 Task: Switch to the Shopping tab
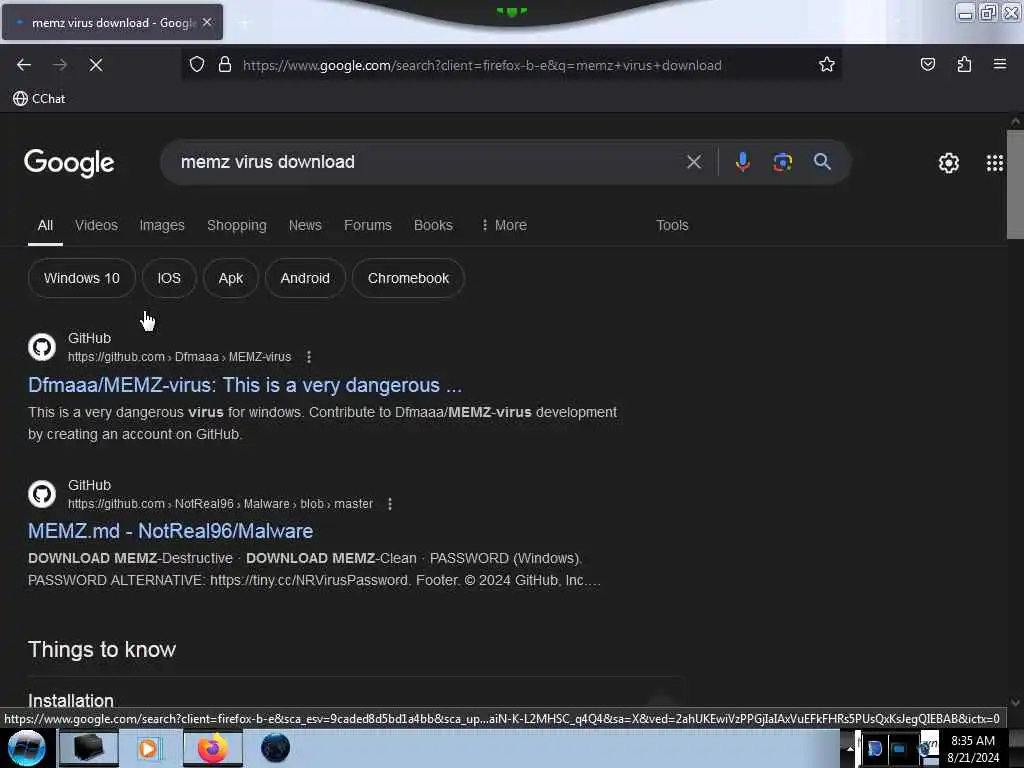236,225
